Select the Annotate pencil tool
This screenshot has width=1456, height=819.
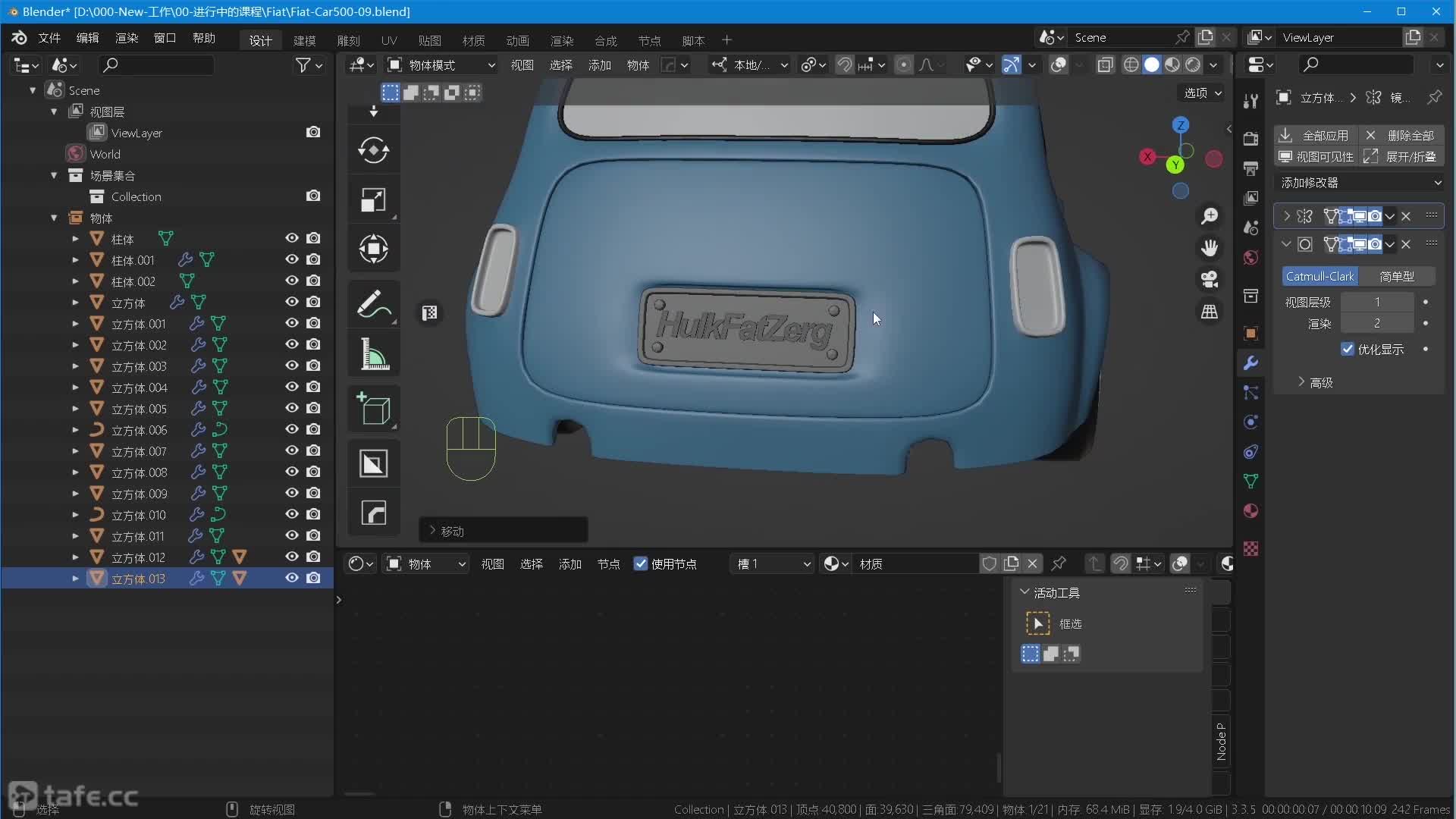[373, 304]
